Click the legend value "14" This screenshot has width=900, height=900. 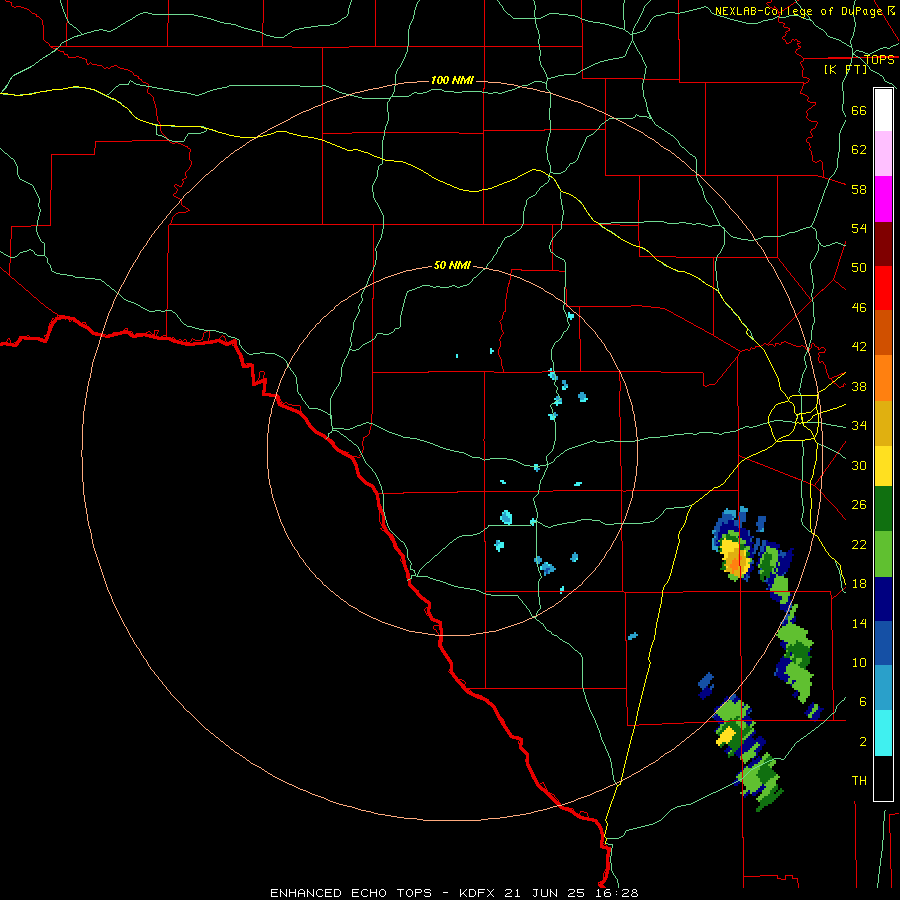coord(859,623)
